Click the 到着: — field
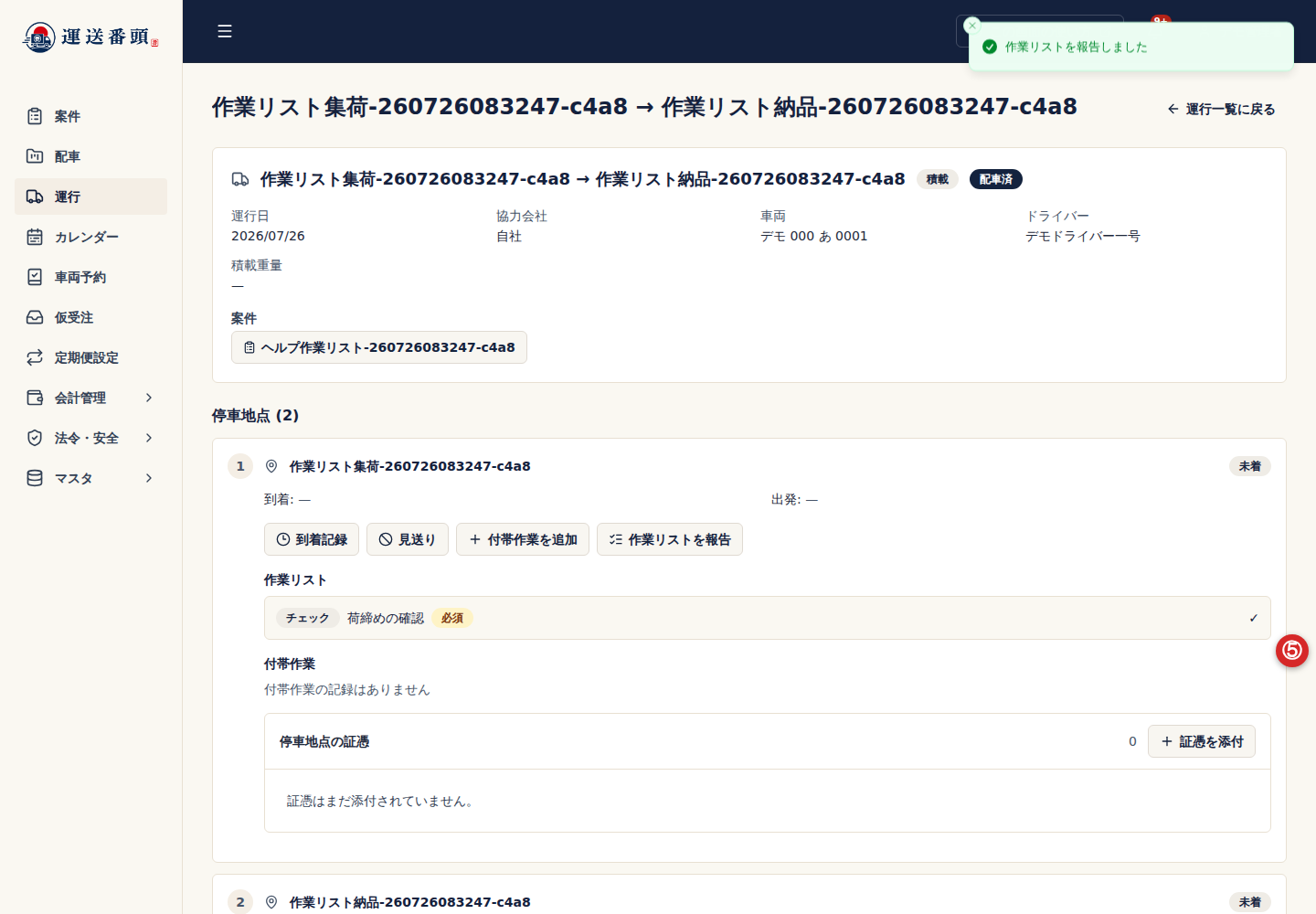 [x=288, y=499]
